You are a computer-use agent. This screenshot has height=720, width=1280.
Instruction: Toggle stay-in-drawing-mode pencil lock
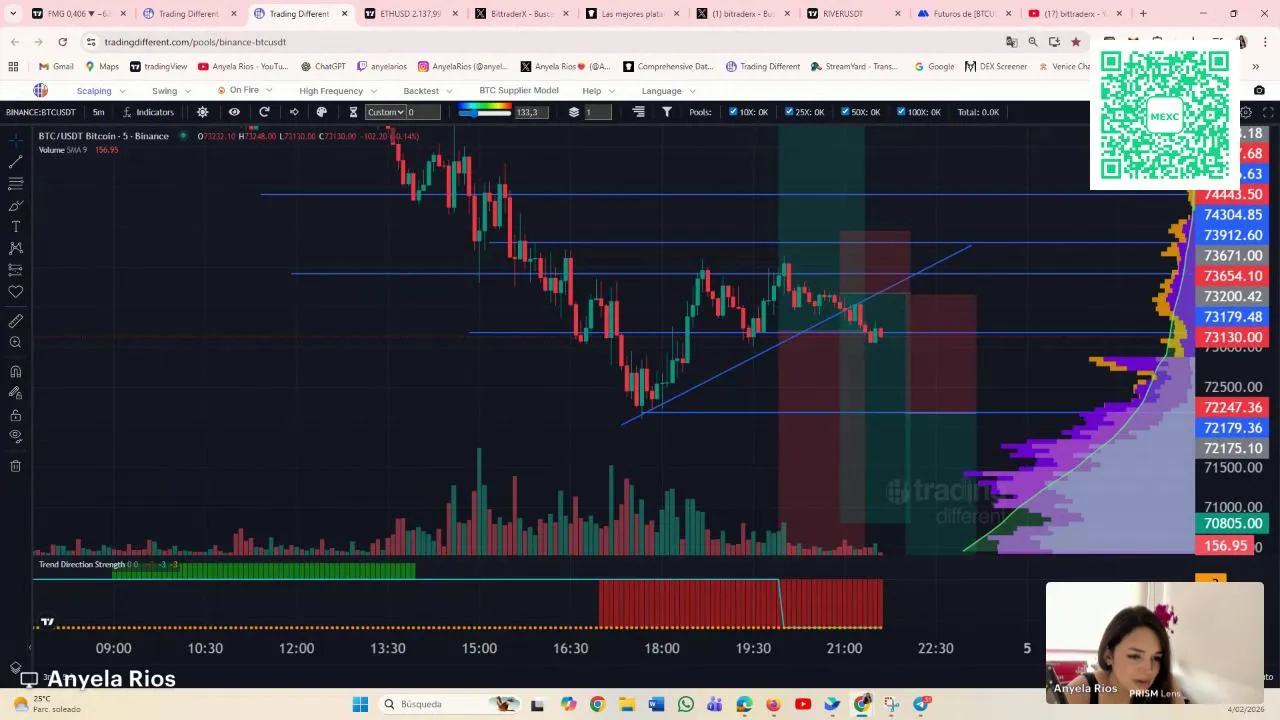coord(15,394)
